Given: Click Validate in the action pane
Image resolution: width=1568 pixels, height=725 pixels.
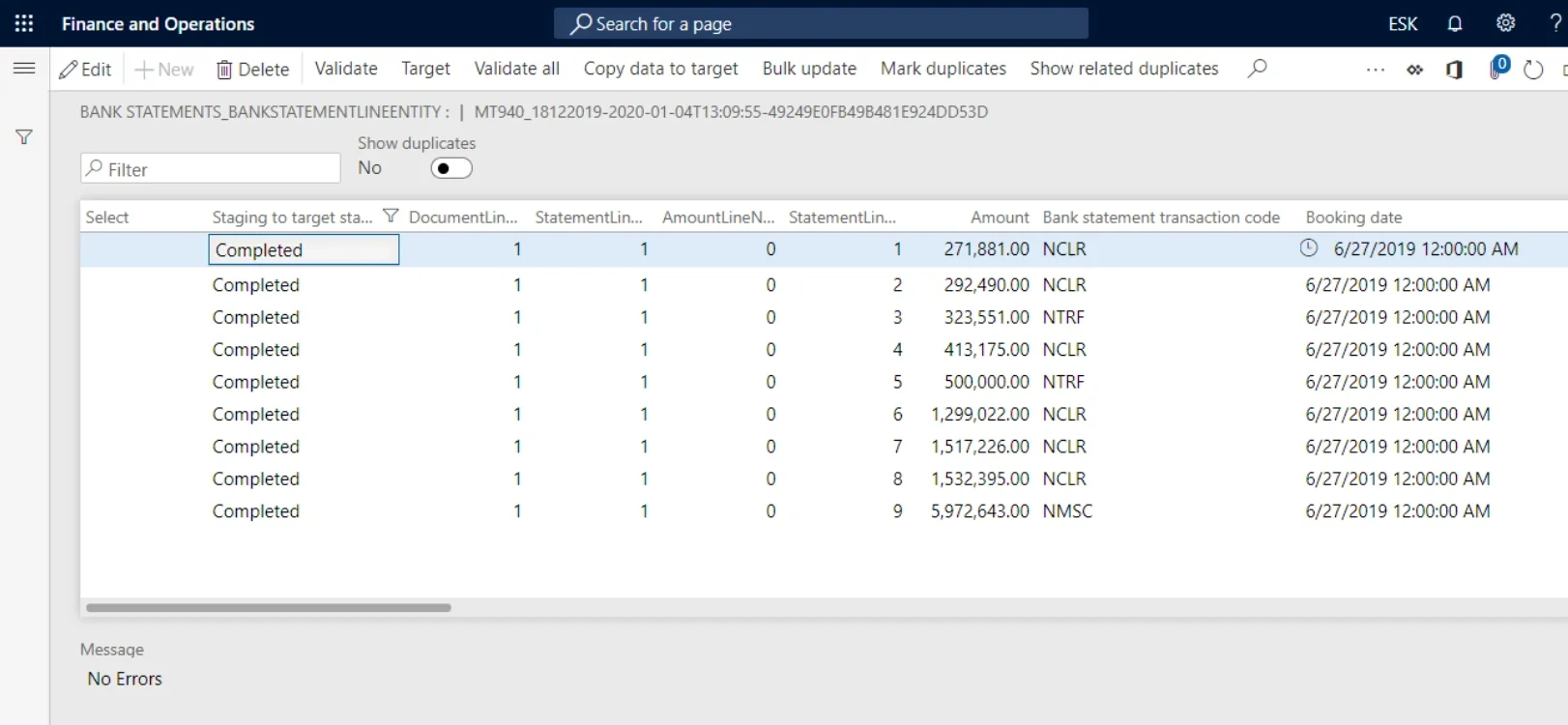Looking at the screenshot, I should click(346, 69).
